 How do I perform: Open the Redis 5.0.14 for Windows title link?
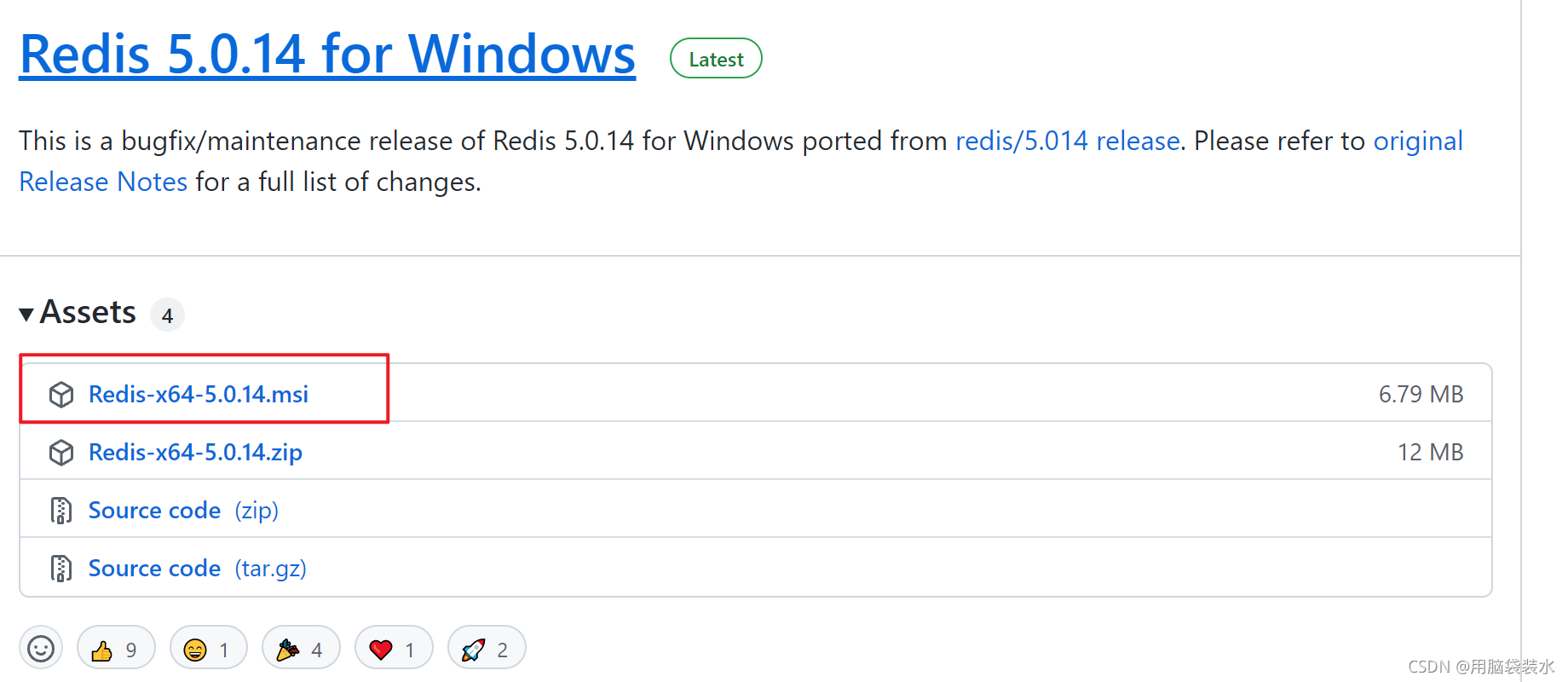(327, 55)
